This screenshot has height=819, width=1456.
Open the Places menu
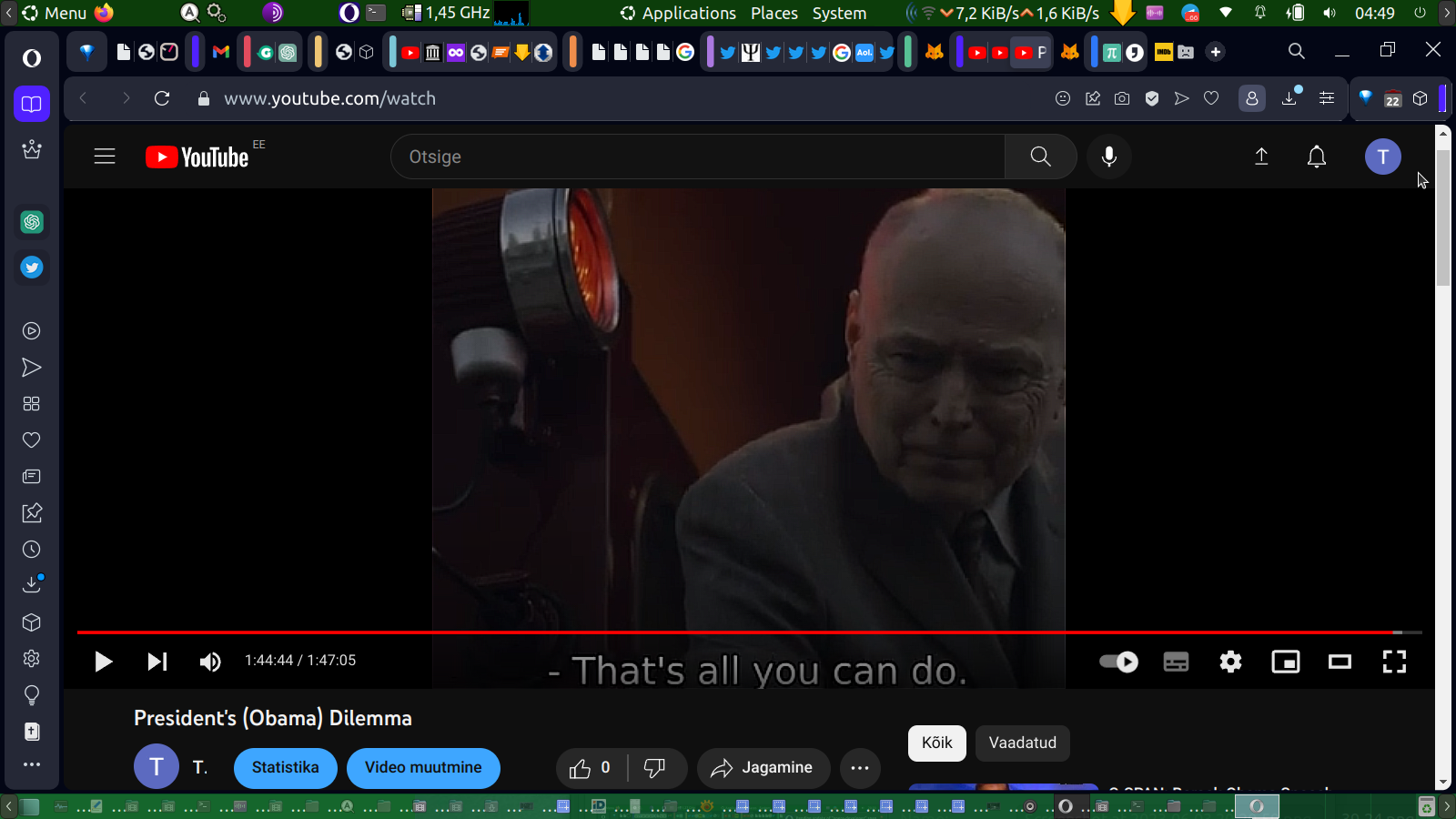774,13
